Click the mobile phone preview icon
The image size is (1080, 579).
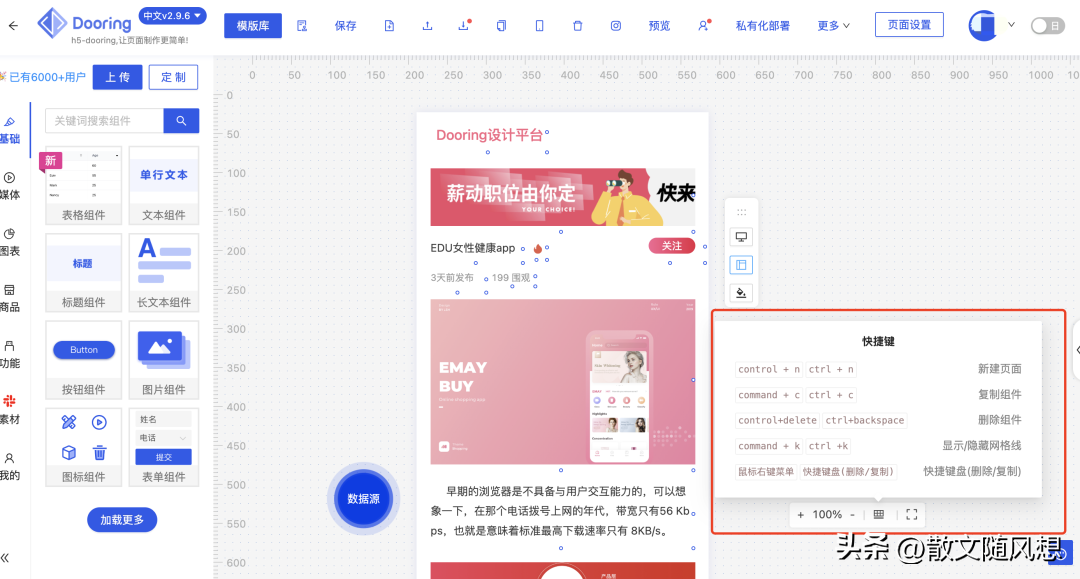(539, 25)
